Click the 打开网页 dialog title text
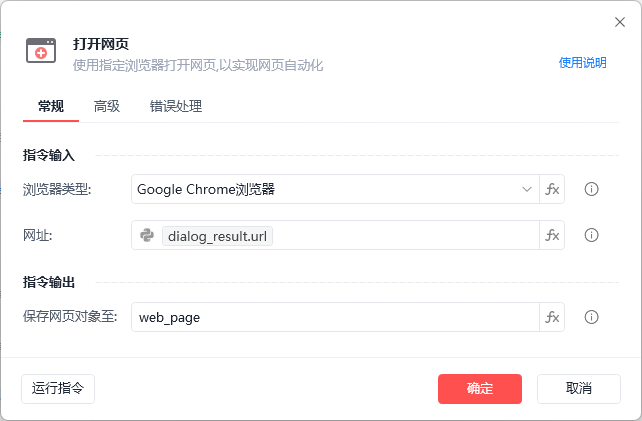The image size is (642, 421). coord(101,44)
